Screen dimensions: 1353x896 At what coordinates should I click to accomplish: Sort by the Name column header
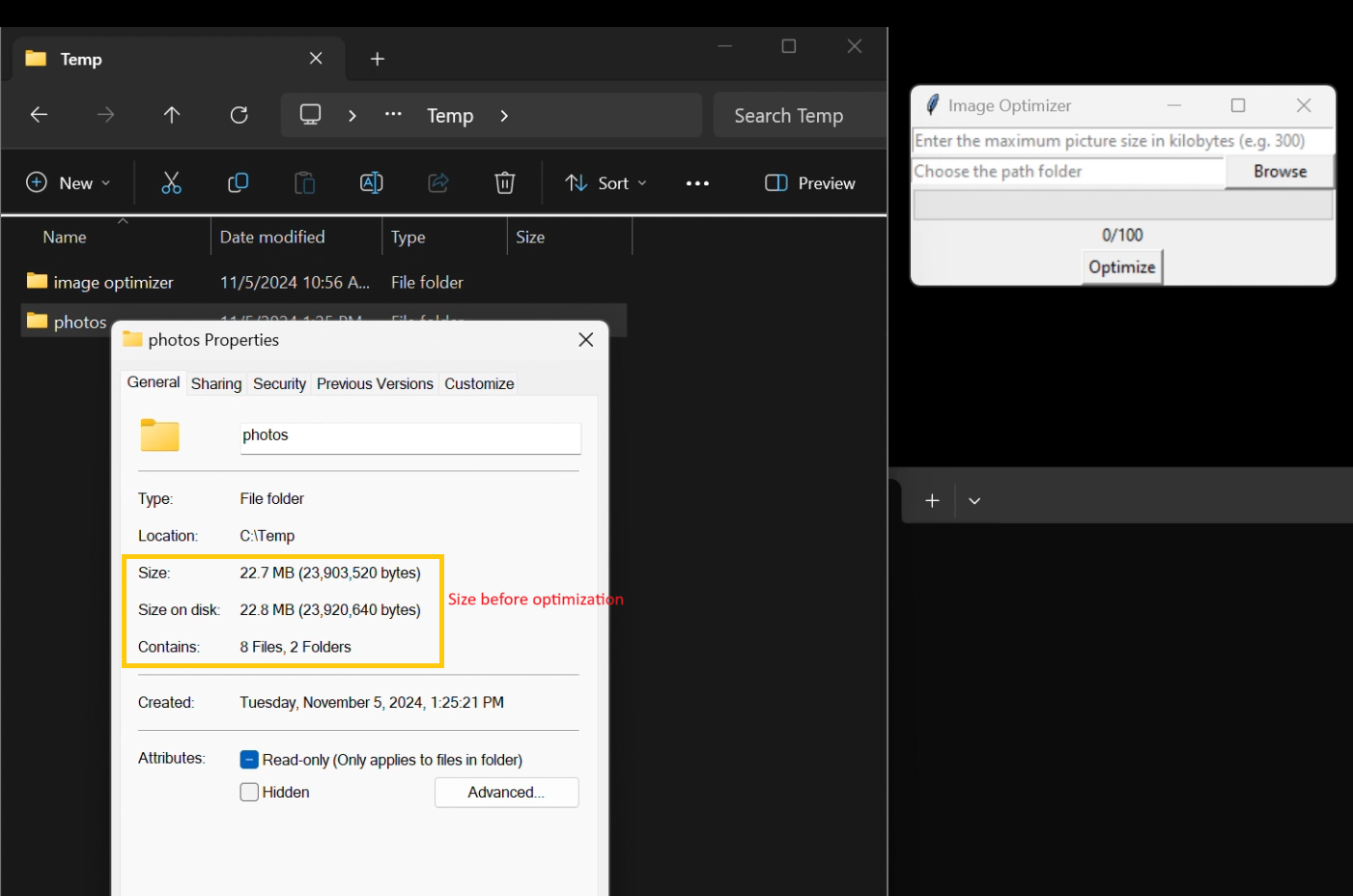point(65,238)
